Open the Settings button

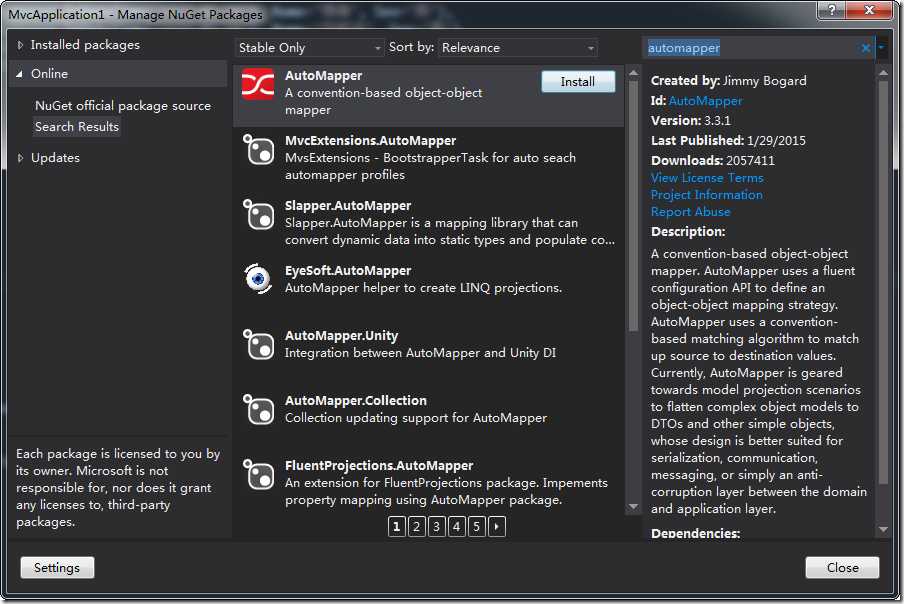pyautogui.click(x=57, y=568)
